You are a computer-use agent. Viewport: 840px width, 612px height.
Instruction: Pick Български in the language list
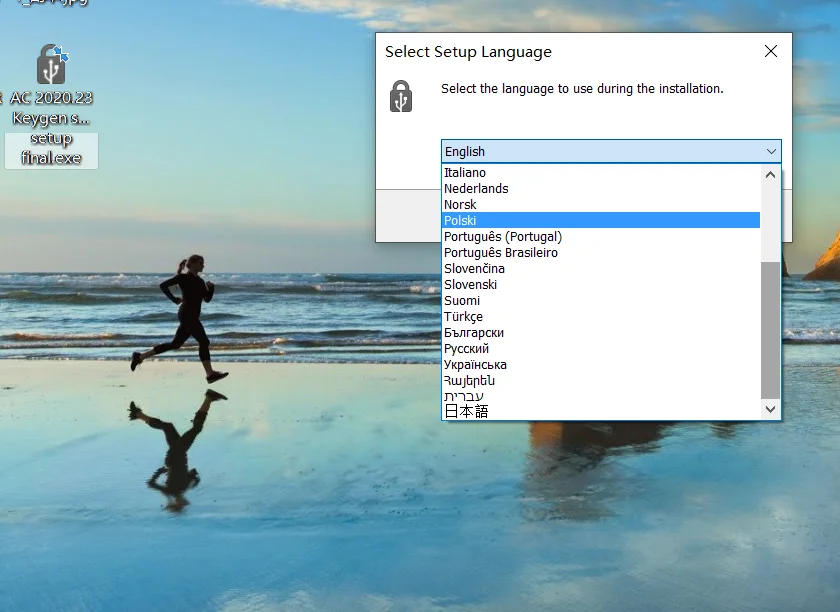[x=601, y=333]
